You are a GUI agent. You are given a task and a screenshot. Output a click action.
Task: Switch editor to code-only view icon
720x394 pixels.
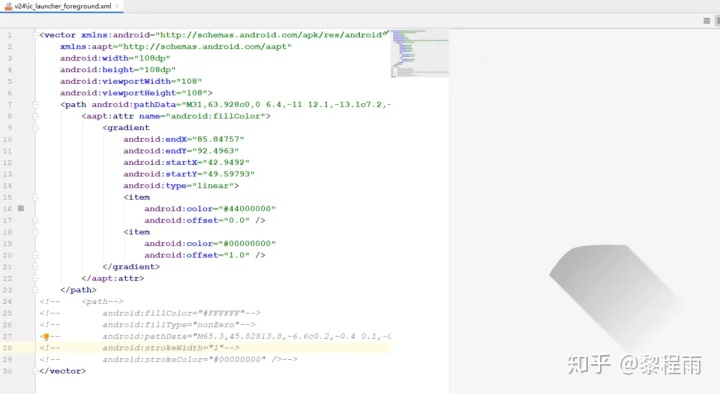[x=707, y=21]
